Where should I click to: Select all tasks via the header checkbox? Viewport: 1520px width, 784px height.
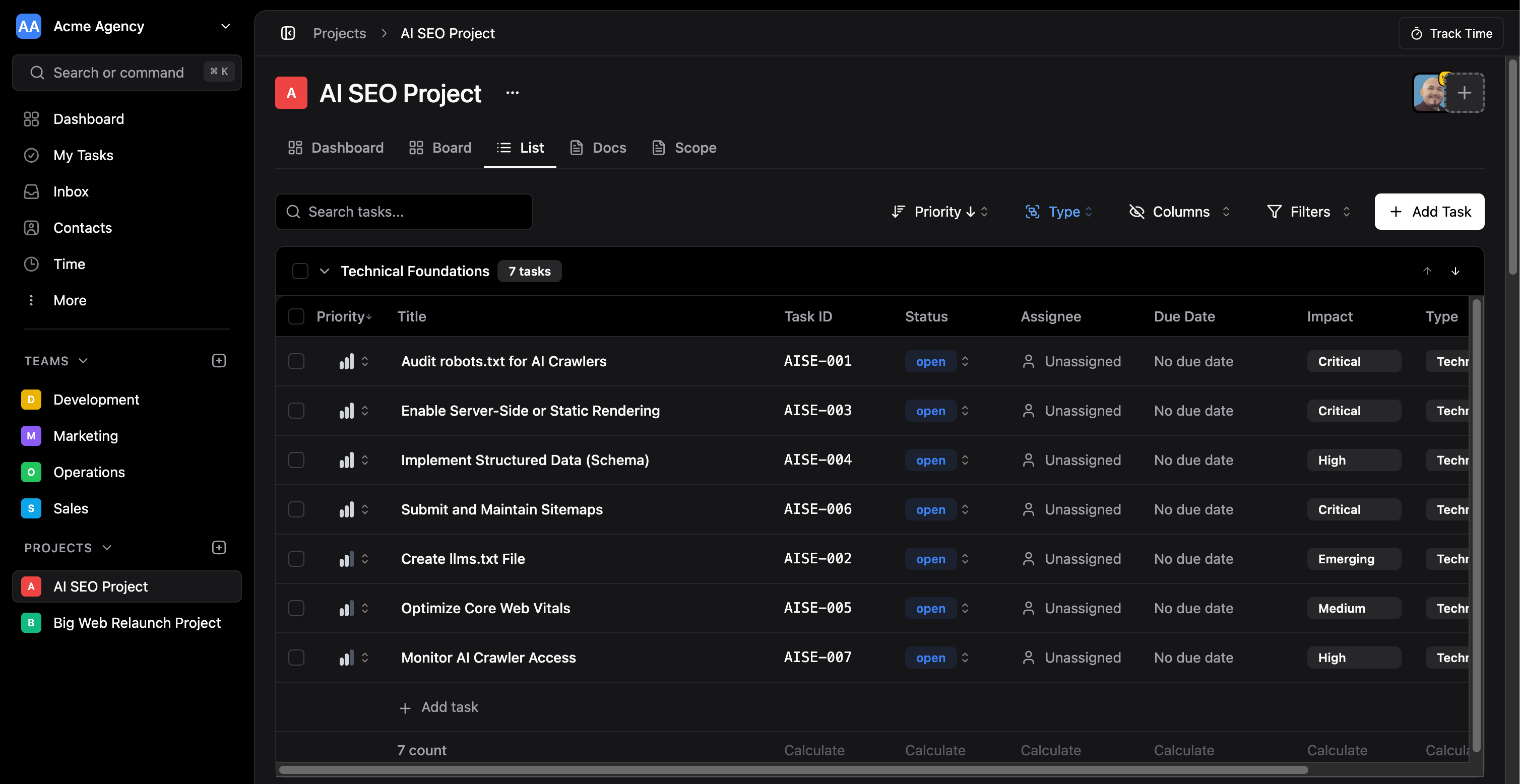point(297,317)
